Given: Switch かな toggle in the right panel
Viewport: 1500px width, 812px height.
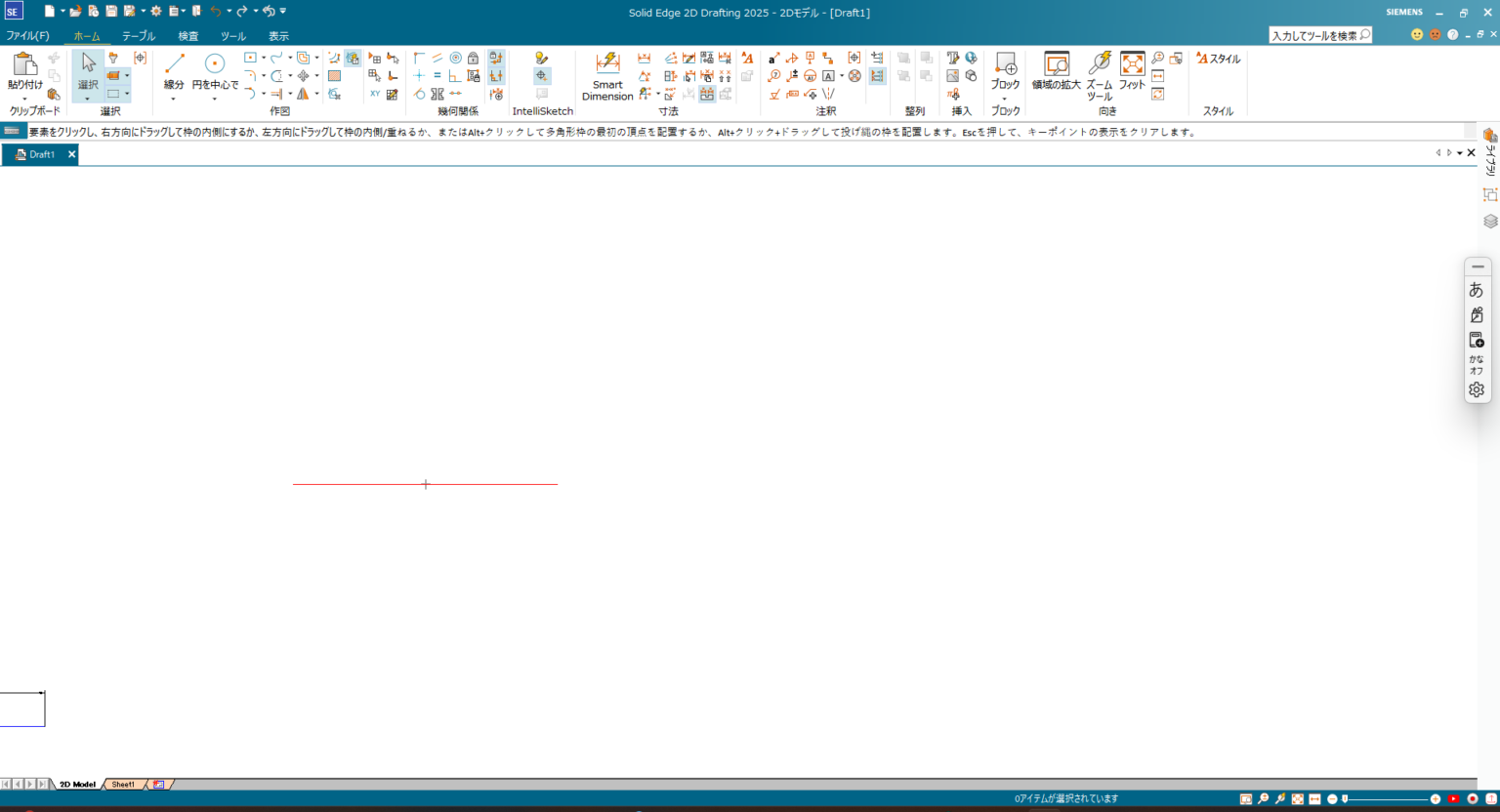Looking at the screenshot, I should (x=1476, y=365).
